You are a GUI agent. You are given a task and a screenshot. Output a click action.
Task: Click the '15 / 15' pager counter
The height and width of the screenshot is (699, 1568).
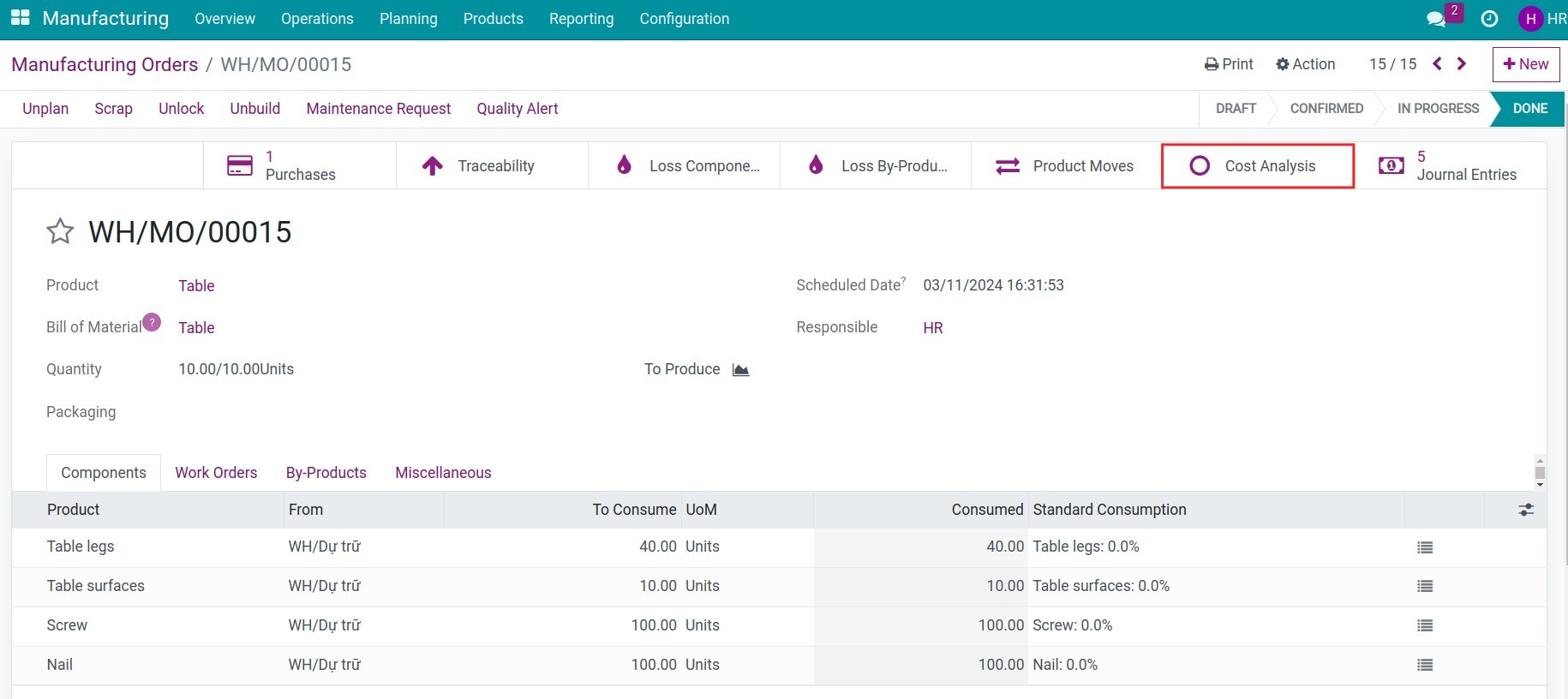(x=1392, y=64)
